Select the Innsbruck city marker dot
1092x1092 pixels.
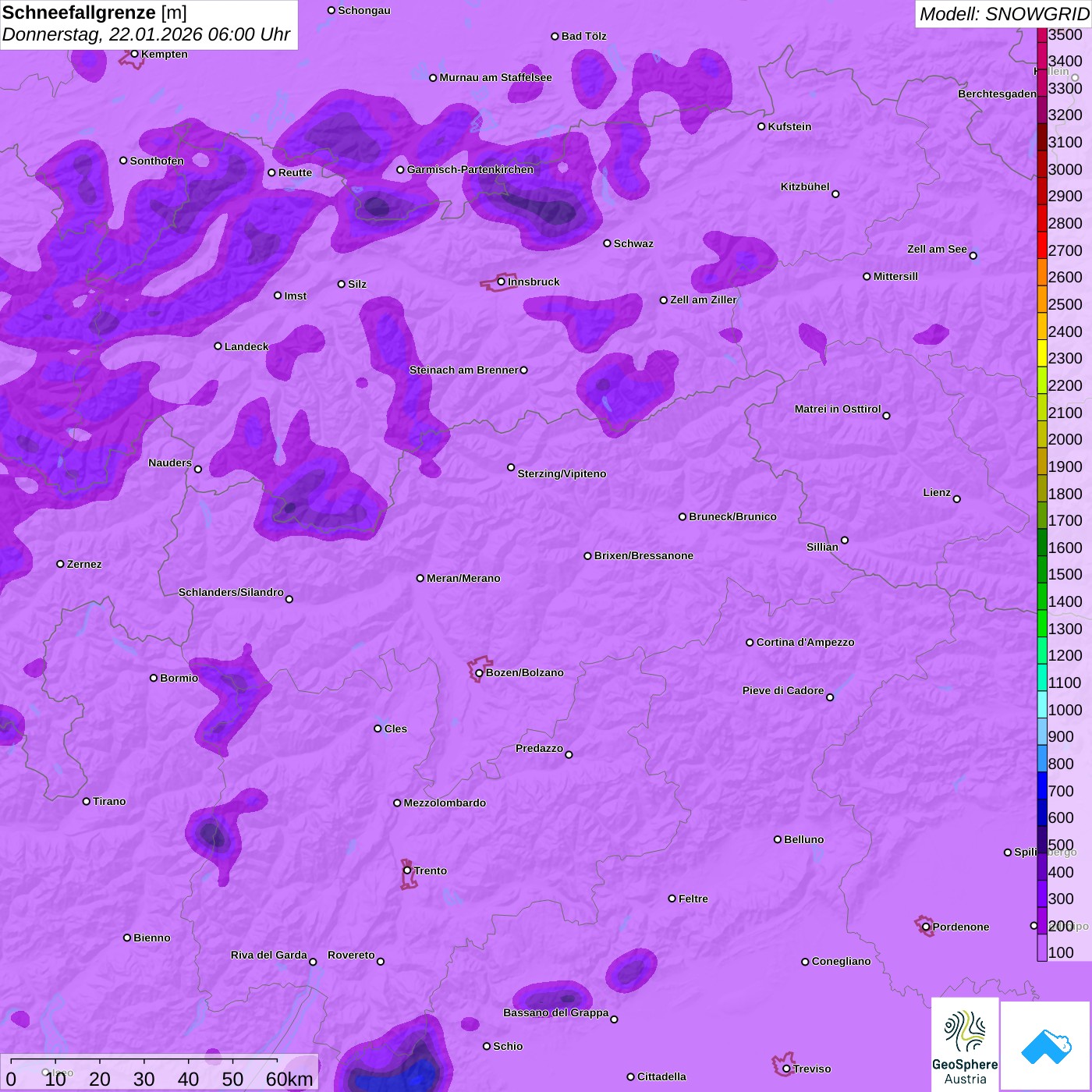[x=502, y=282]
